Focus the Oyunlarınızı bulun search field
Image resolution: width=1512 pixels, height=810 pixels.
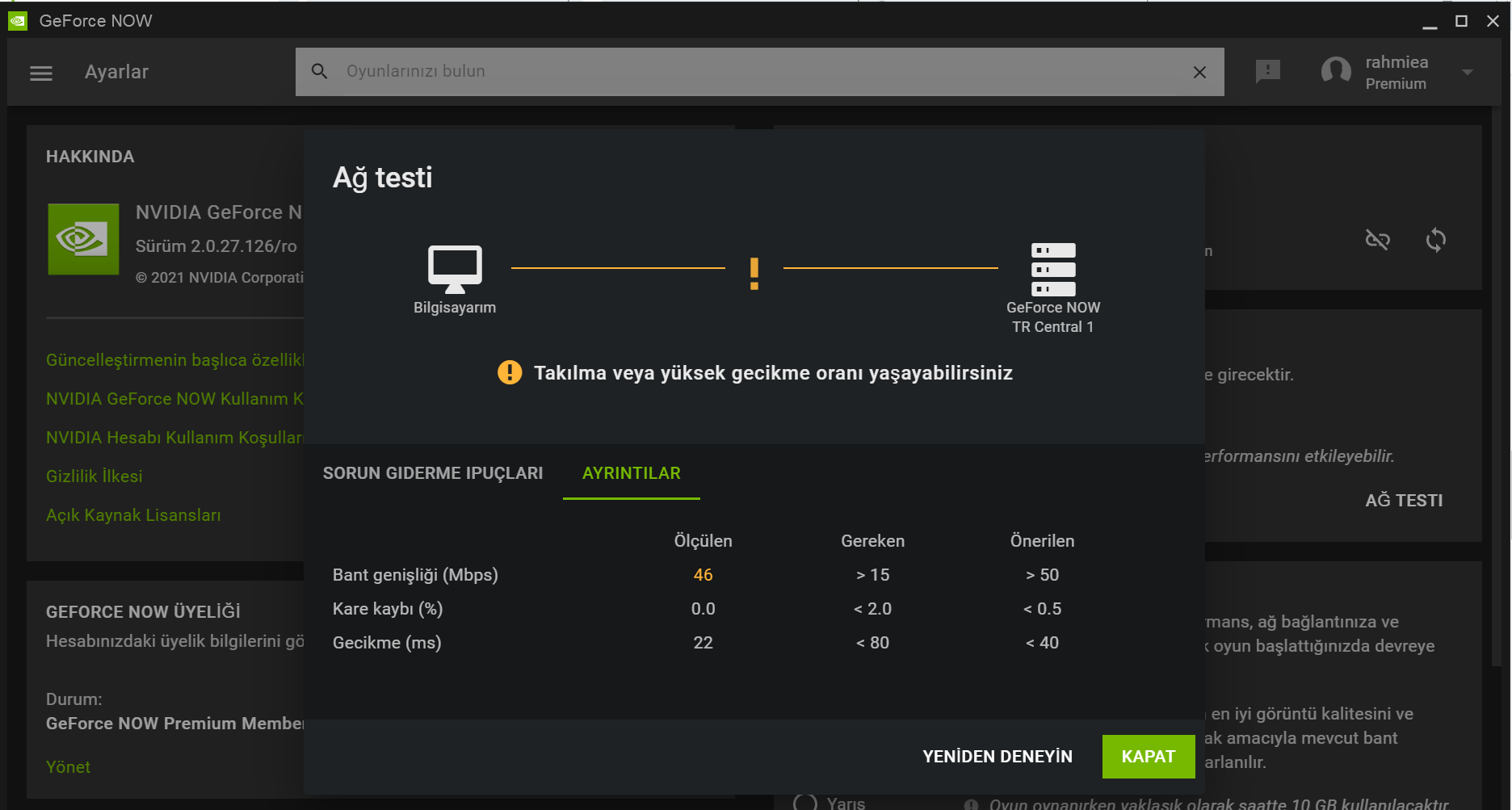pos(759,72)
